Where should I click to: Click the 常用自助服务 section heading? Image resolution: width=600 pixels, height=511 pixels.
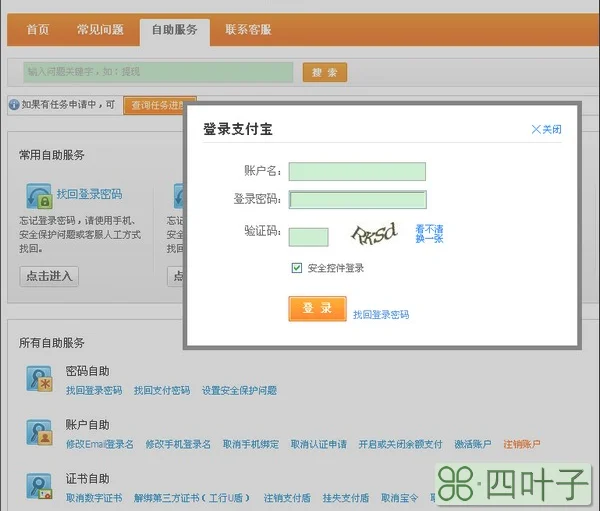52,155
